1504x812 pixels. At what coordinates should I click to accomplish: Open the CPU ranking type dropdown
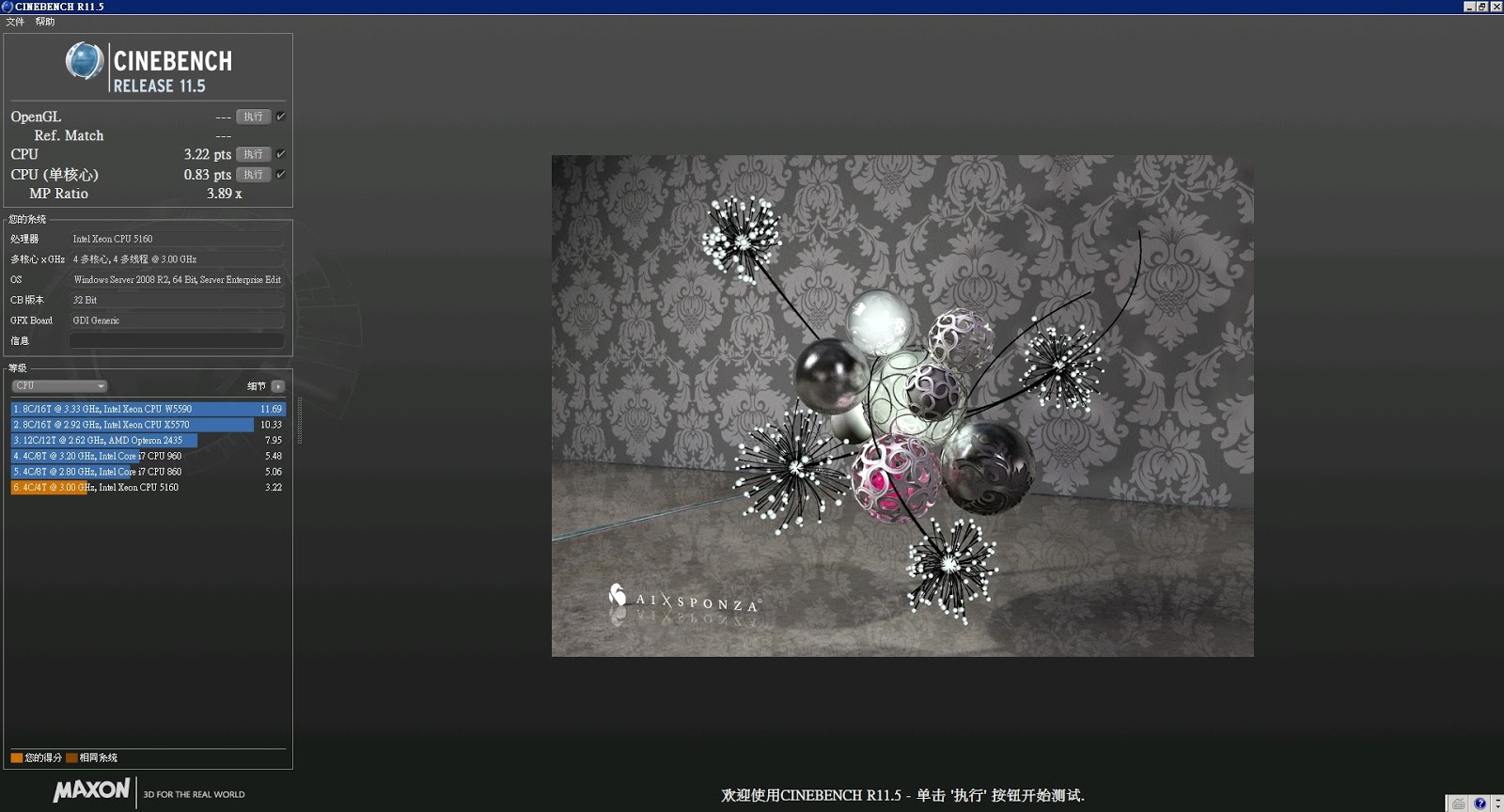(x=59, y=386)
